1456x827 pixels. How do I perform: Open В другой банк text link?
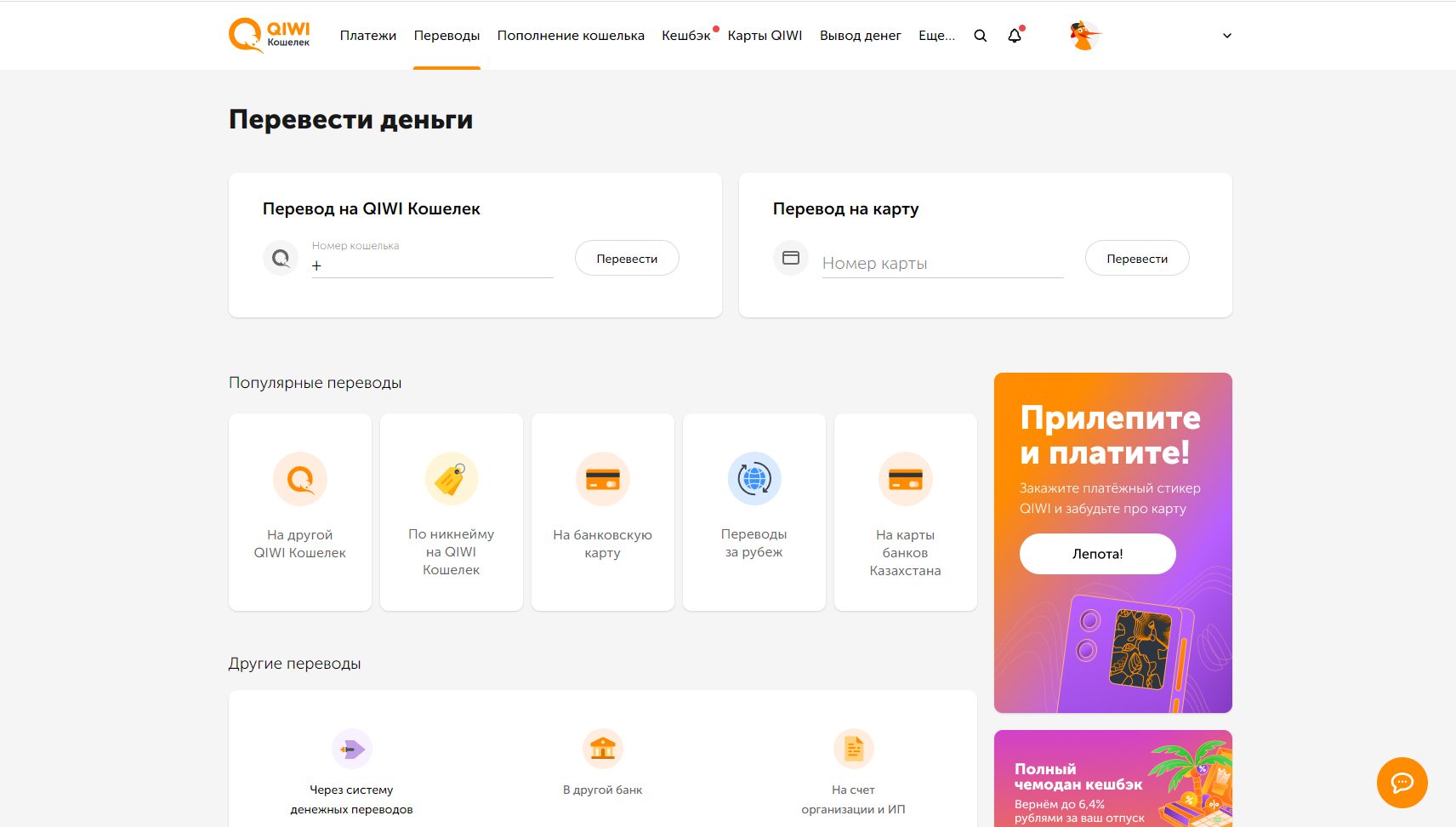click(x=603, y=790)
